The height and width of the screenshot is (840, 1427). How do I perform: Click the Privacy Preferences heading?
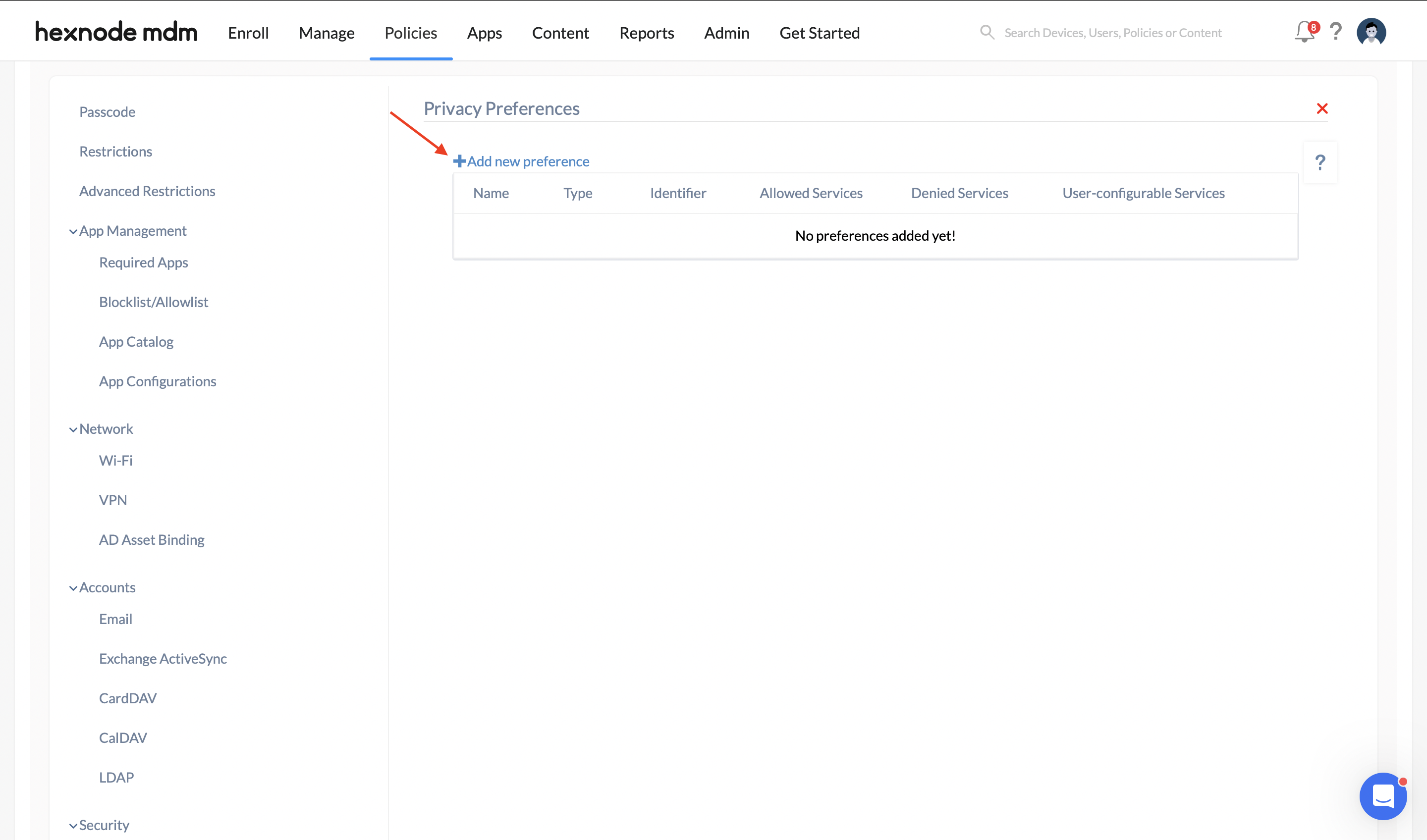(501, 108)
